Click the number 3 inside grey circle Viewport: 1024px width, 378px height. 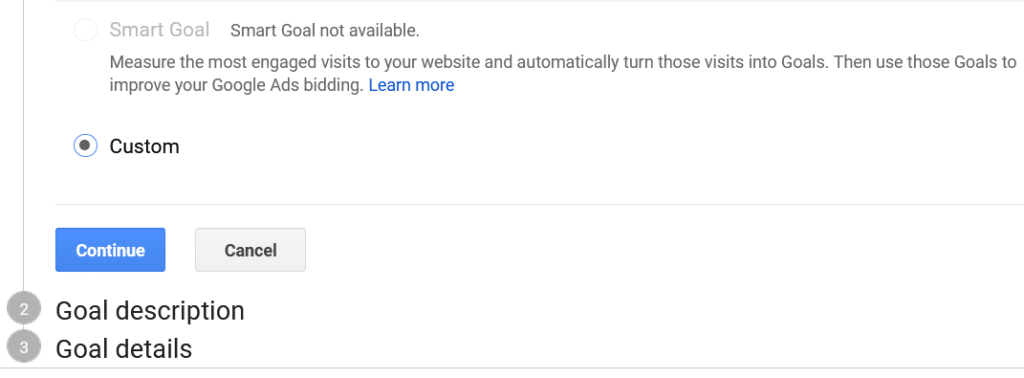[x=24, y=348]
